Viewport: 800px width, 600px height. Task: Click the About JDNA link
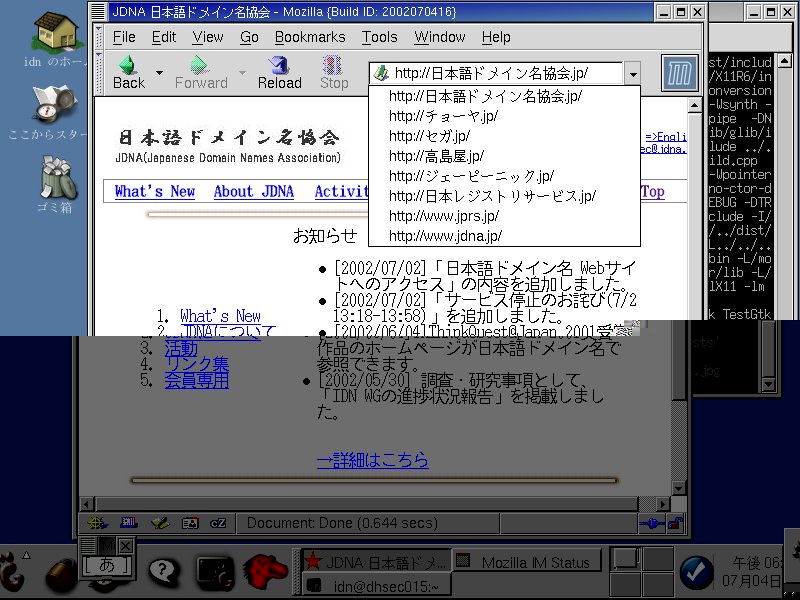tap(253, 192)
